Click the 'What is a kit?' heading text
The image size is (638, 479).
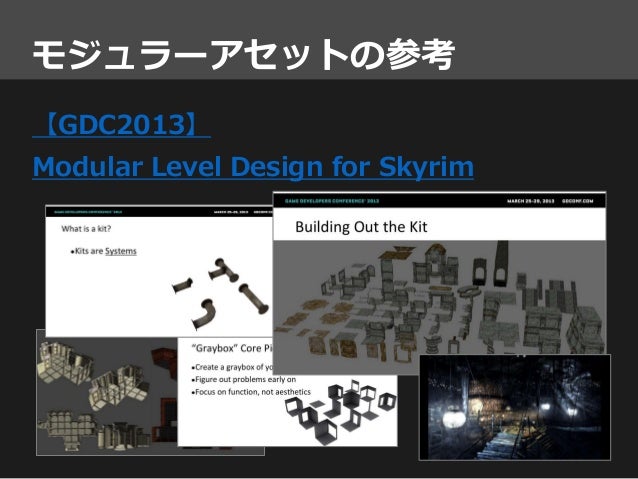(x=86, y=229)
